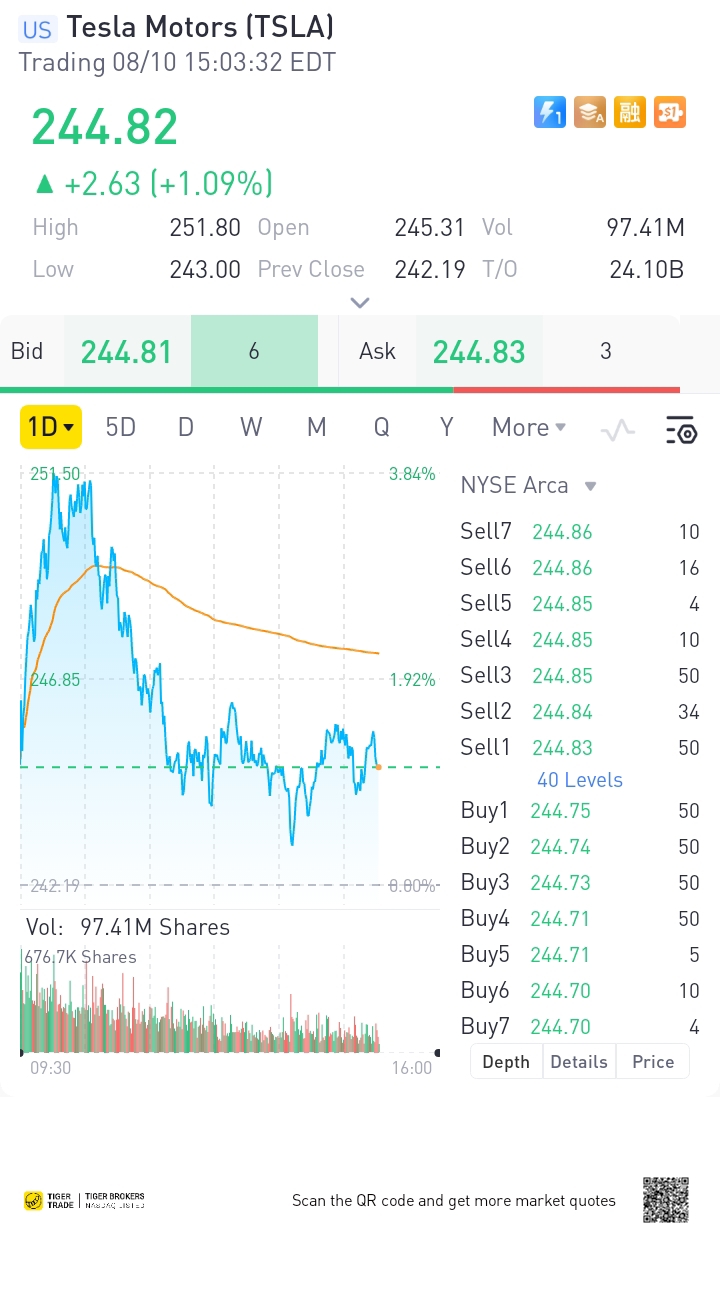The width and height of the screenshot is (720, 1304).
Task: Tap the orange $1 puzzle piece icon
Action: [670, 112]
